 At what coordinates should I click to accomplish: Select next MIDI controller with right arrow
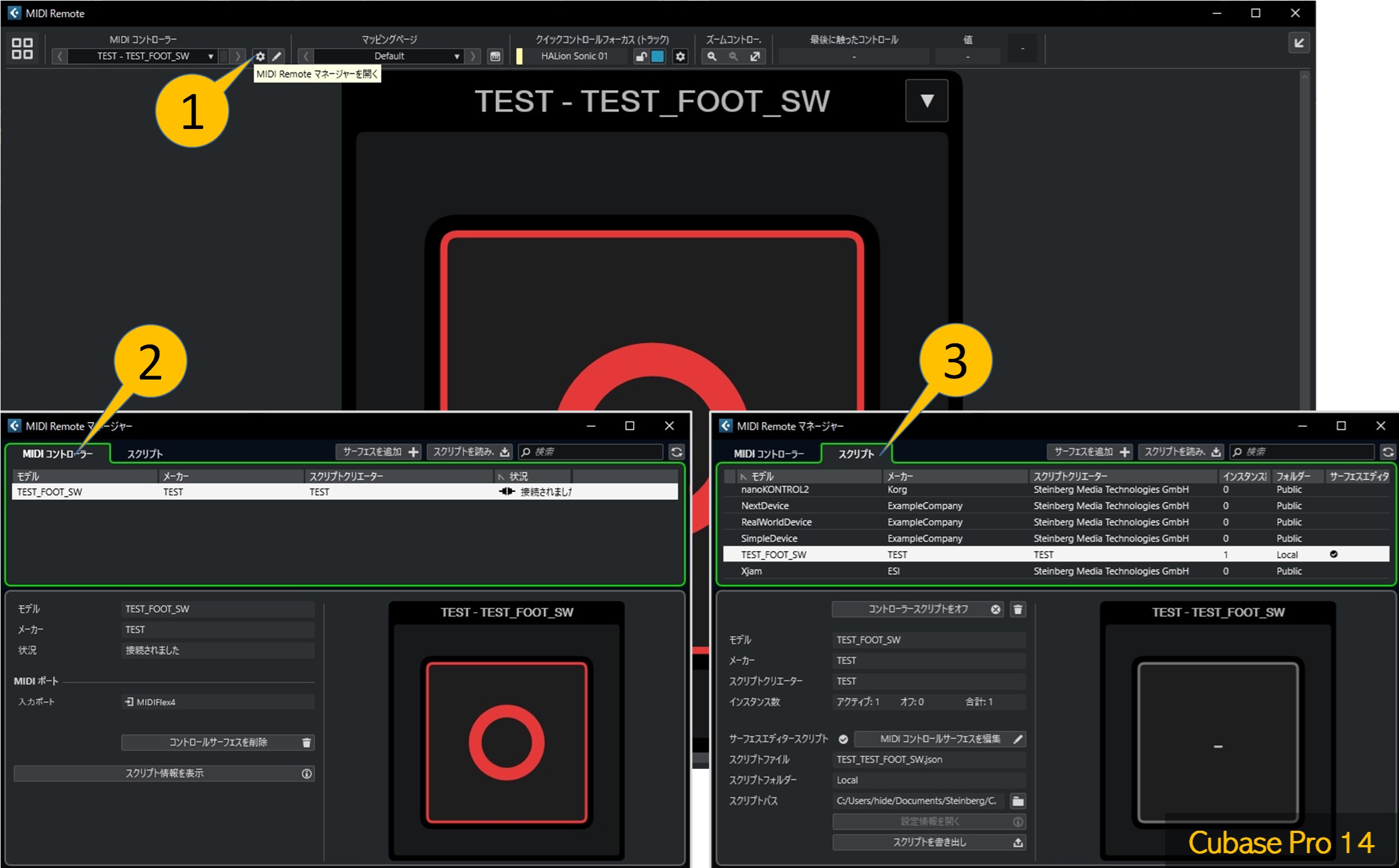click(x=238, y=56)
